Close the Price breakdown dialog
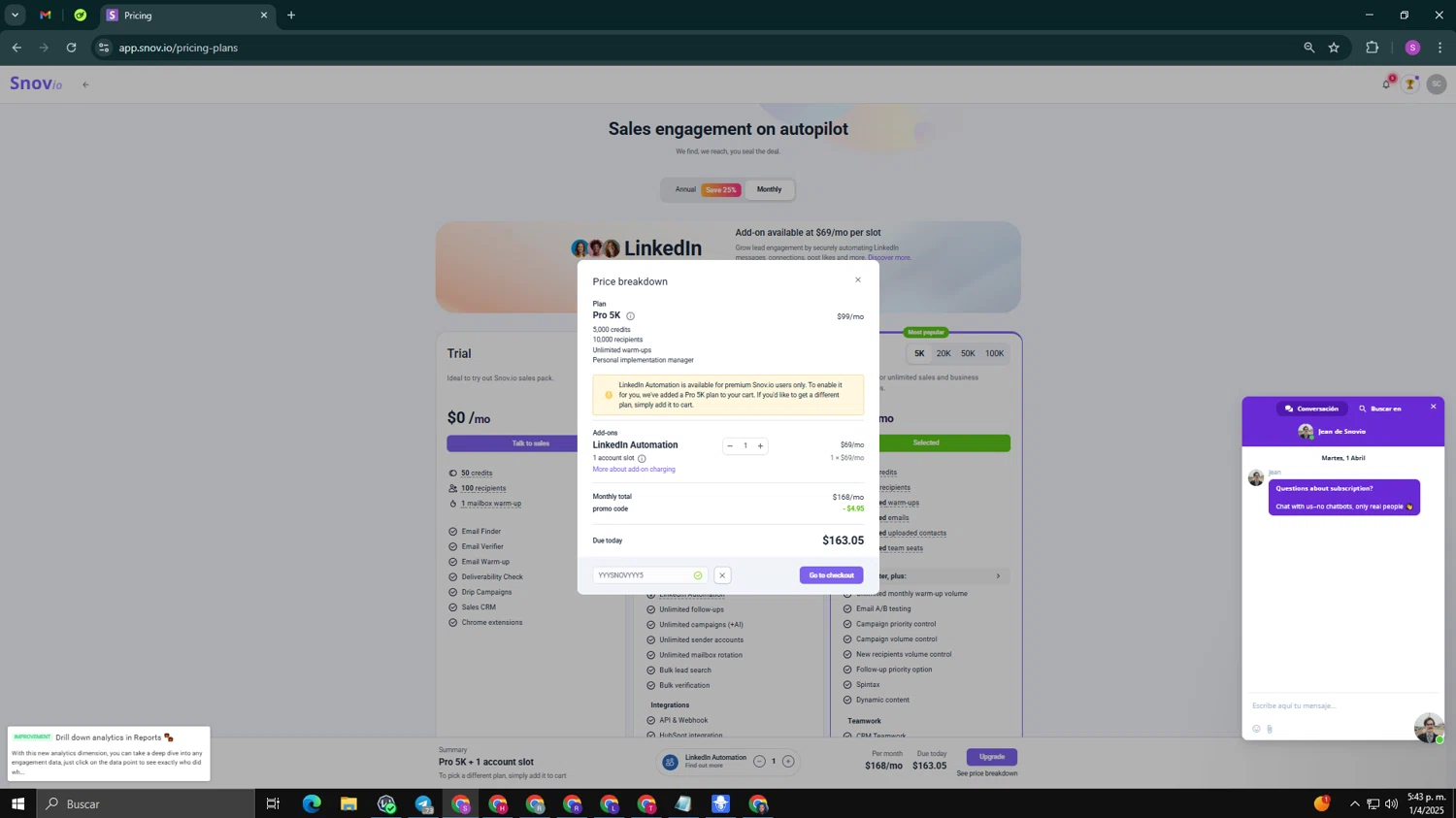The height and width of the screenshot is (818, 1456). tap(857, 280)
